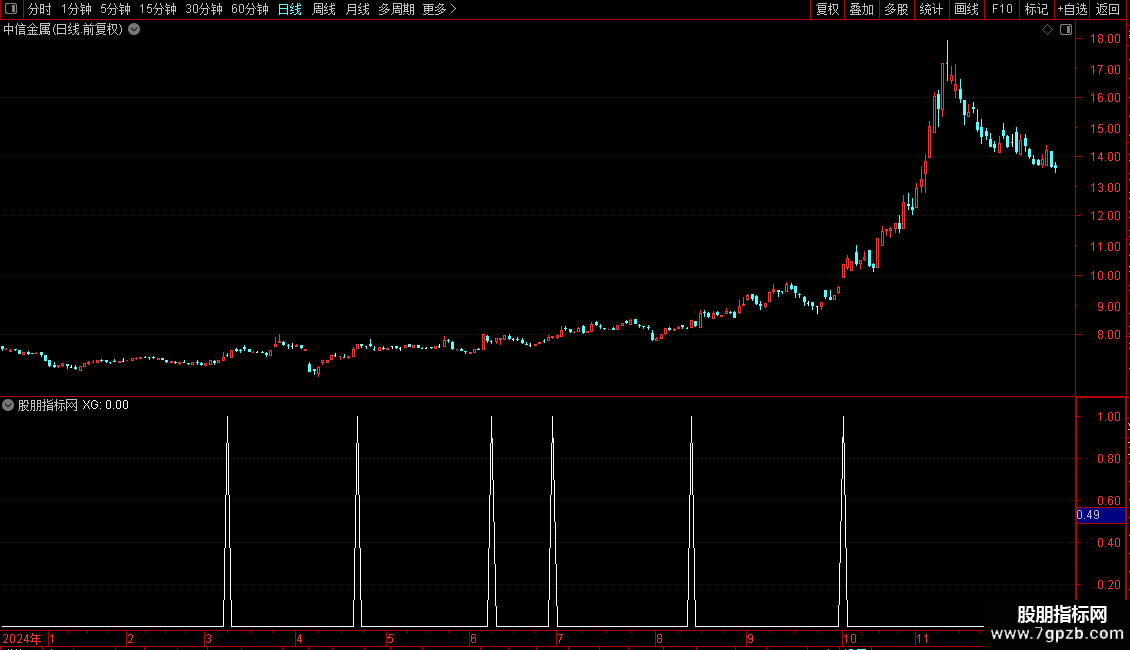The width and height of the screenshot is (1130, 650).
Task: Add stock with +自选 button
Action: pyautogui.click(x=1072, y=9)
